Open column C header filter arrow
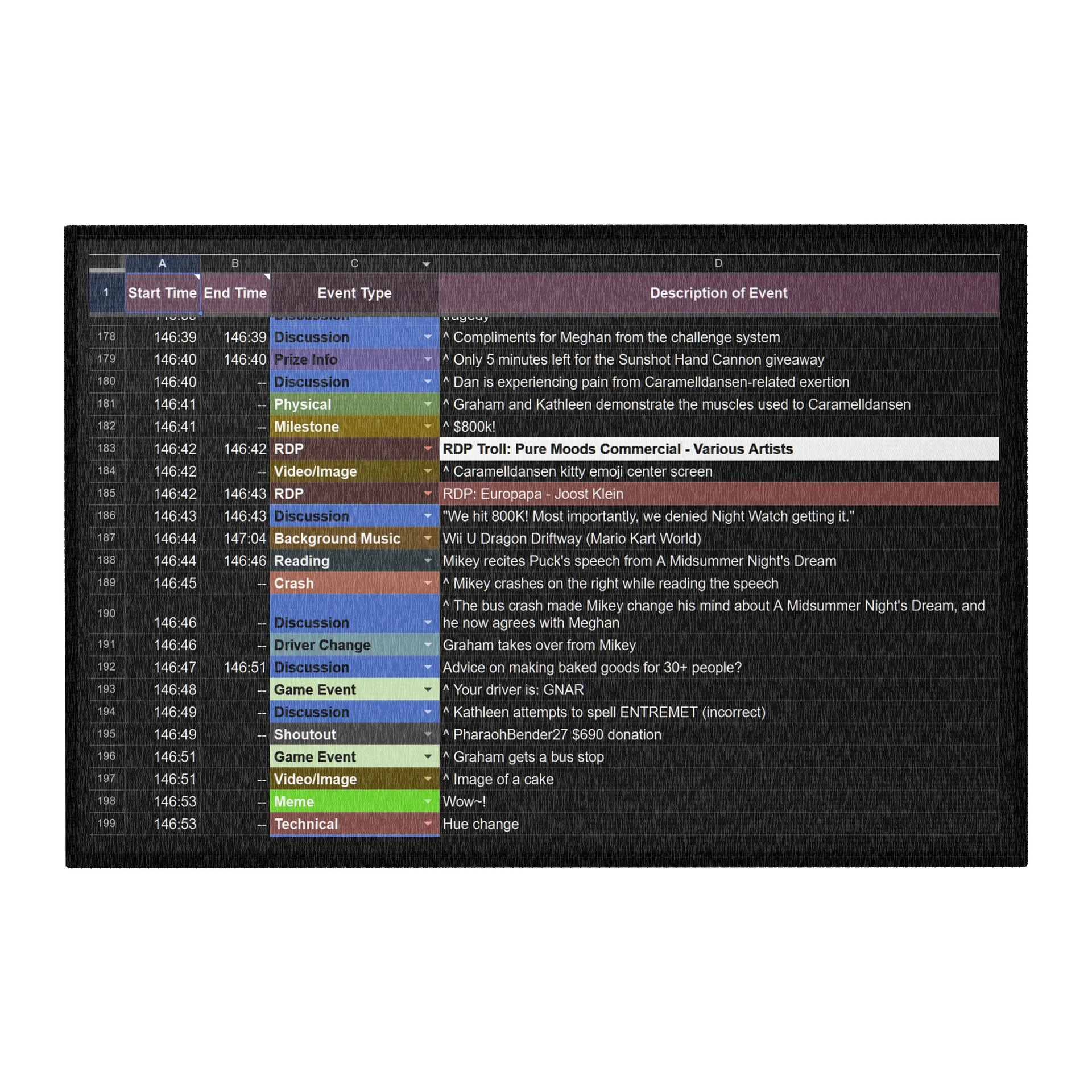The height and width of the screenshot is (1092, 1092). pyautogui.click(x=426, y=264)
